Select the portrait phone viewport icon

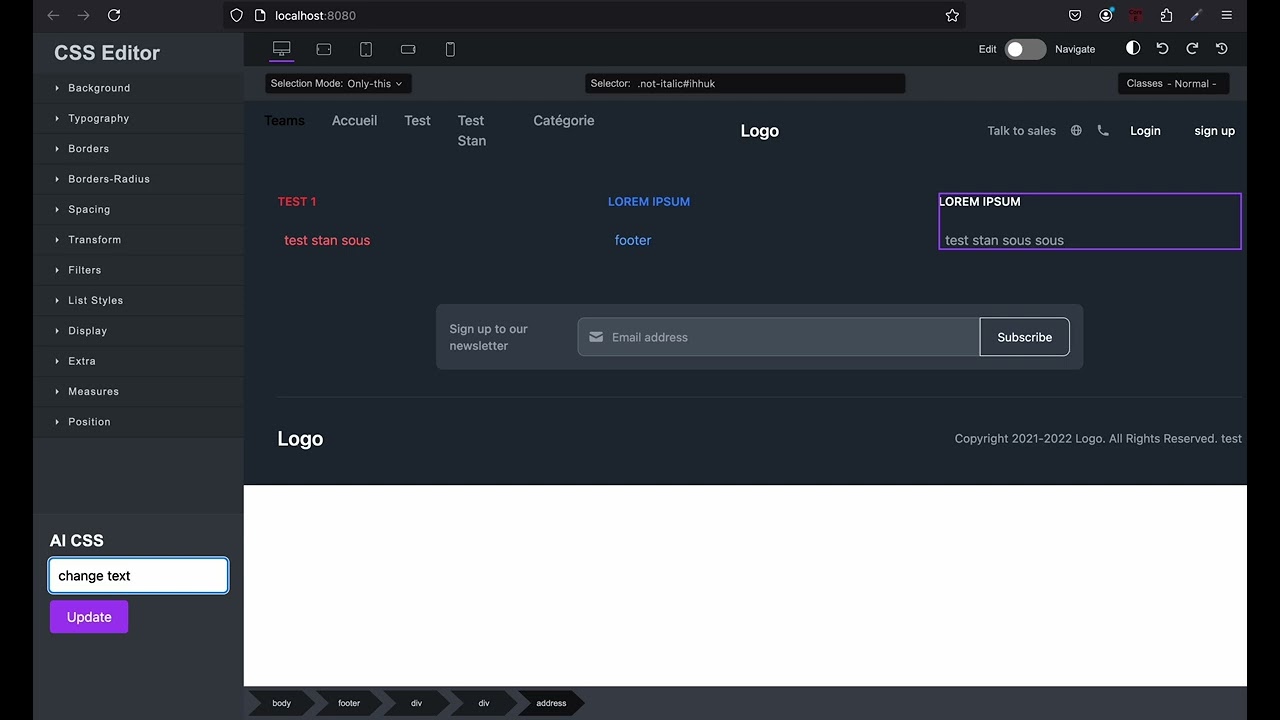pyautogui.click(x=450, y=49)
